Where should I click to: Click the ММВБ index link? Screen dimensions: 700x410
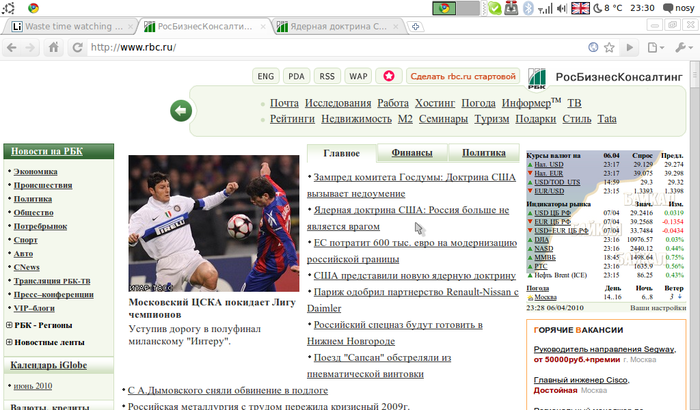coord(545,257)
